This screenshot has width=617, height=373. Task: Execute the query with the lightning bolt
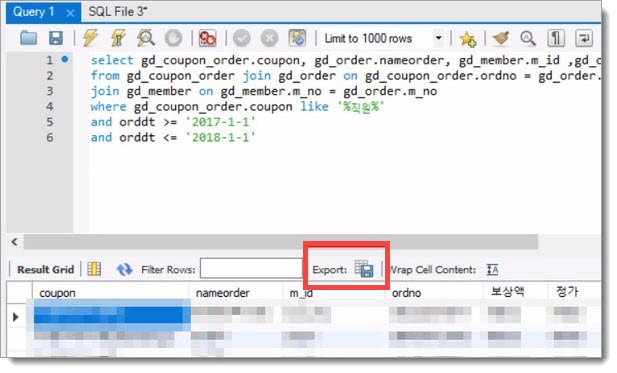(x=90, y=38)
